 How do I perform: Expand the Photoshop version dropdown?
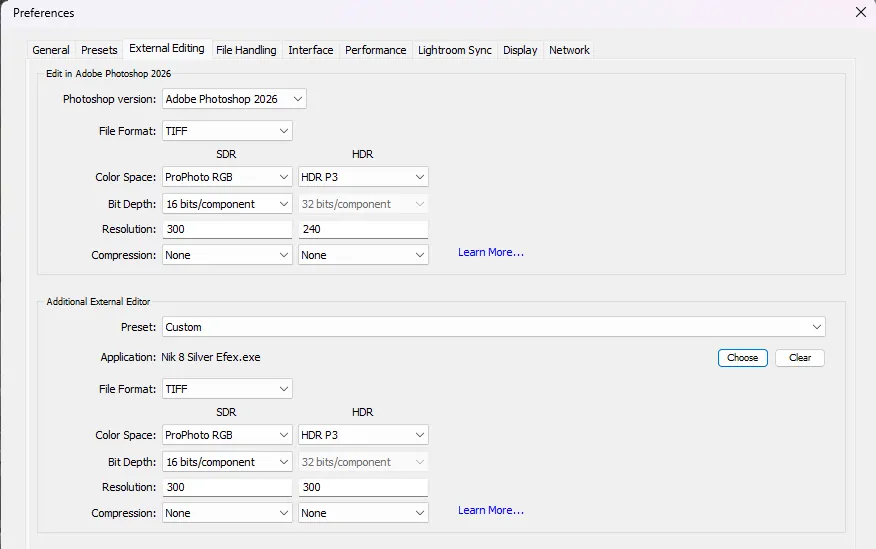tap(234, 99)
